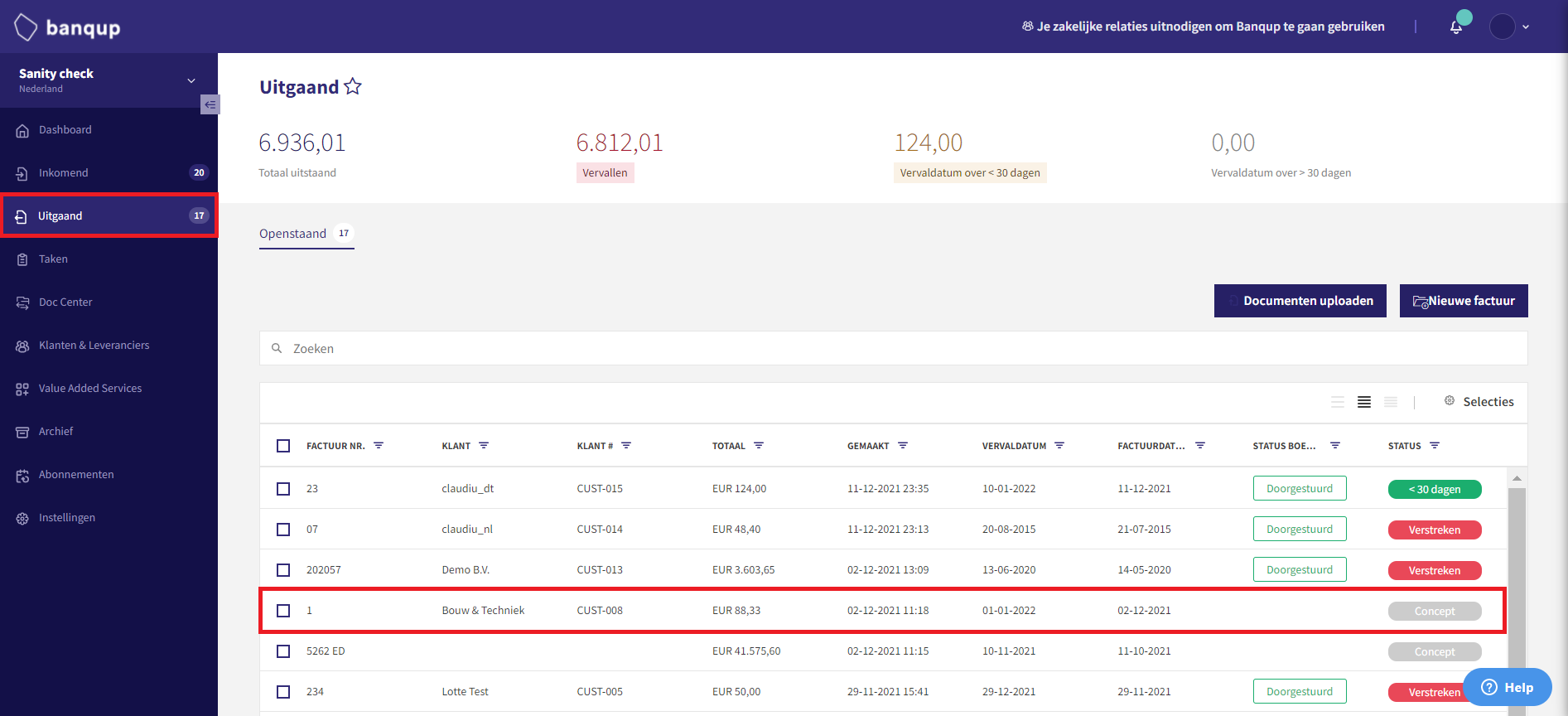The height and width of the screenshot is (716, 1568).
Task: Open the Selecties column chooser
Action: pos(1479,401)
